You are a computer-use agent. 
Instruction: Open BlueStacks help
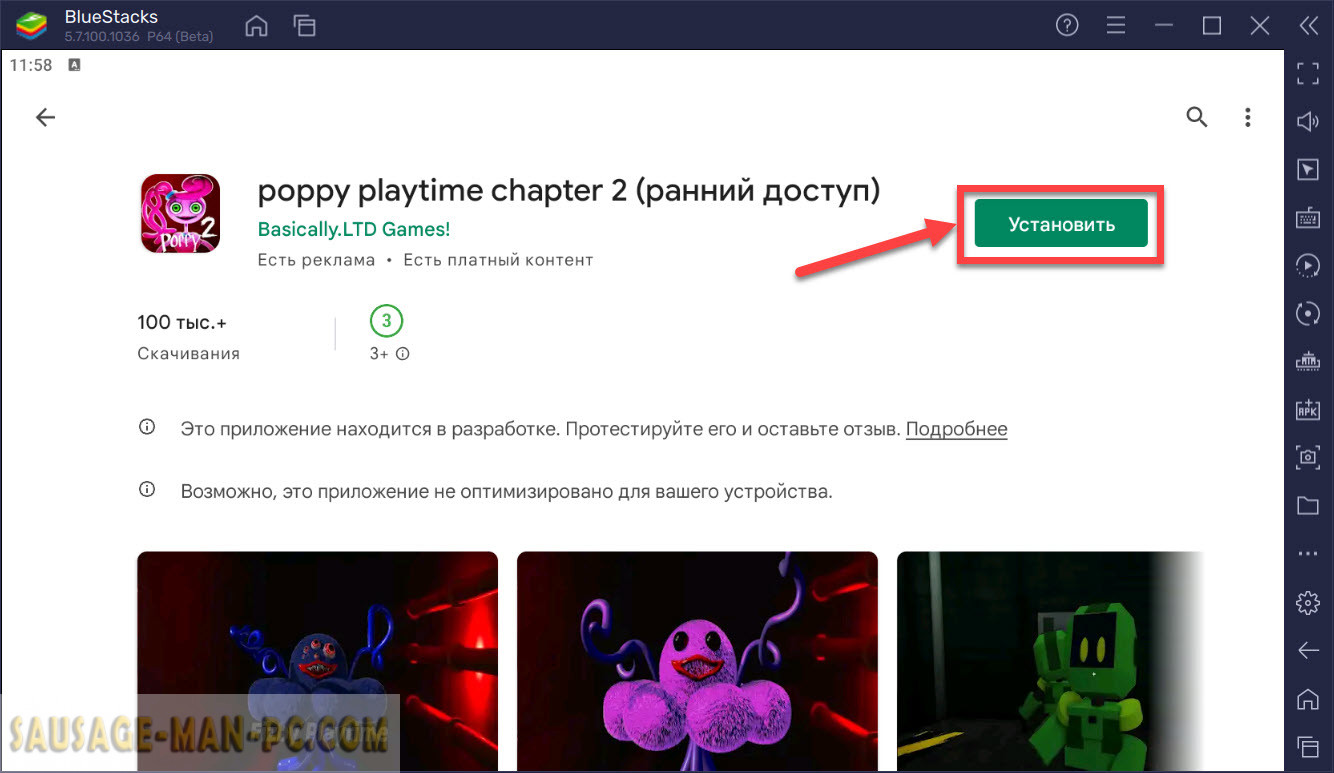pyautogui.click(x=1068, y=26)
